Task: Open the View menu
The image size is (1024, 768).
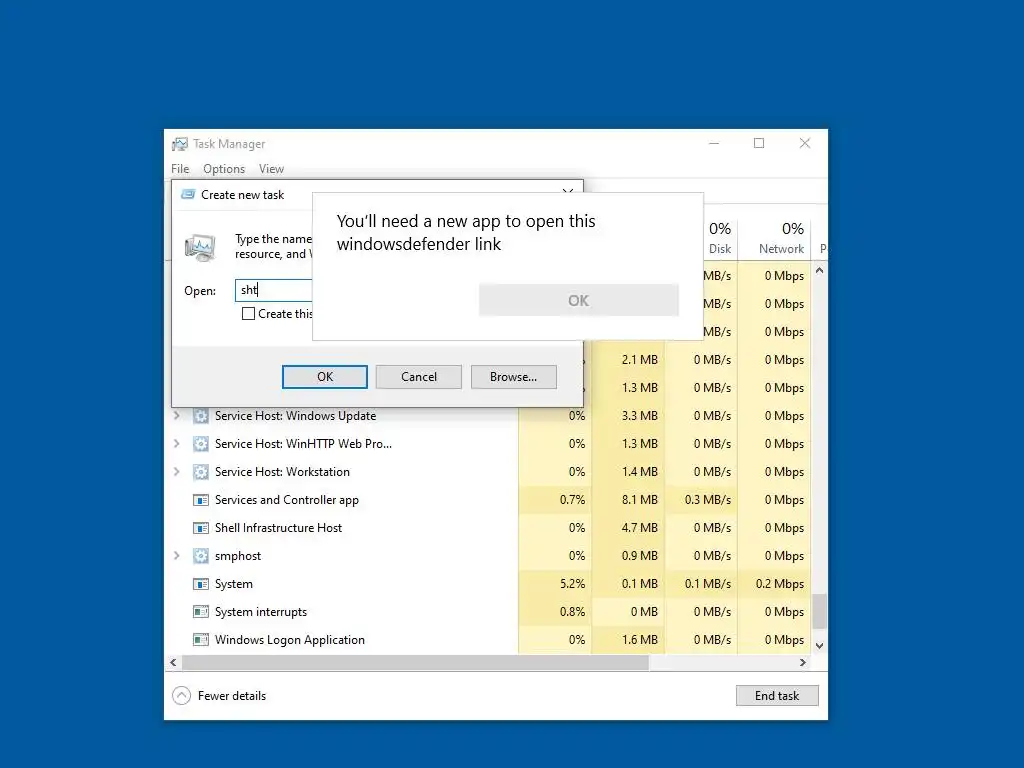Action: coord(271,169)
